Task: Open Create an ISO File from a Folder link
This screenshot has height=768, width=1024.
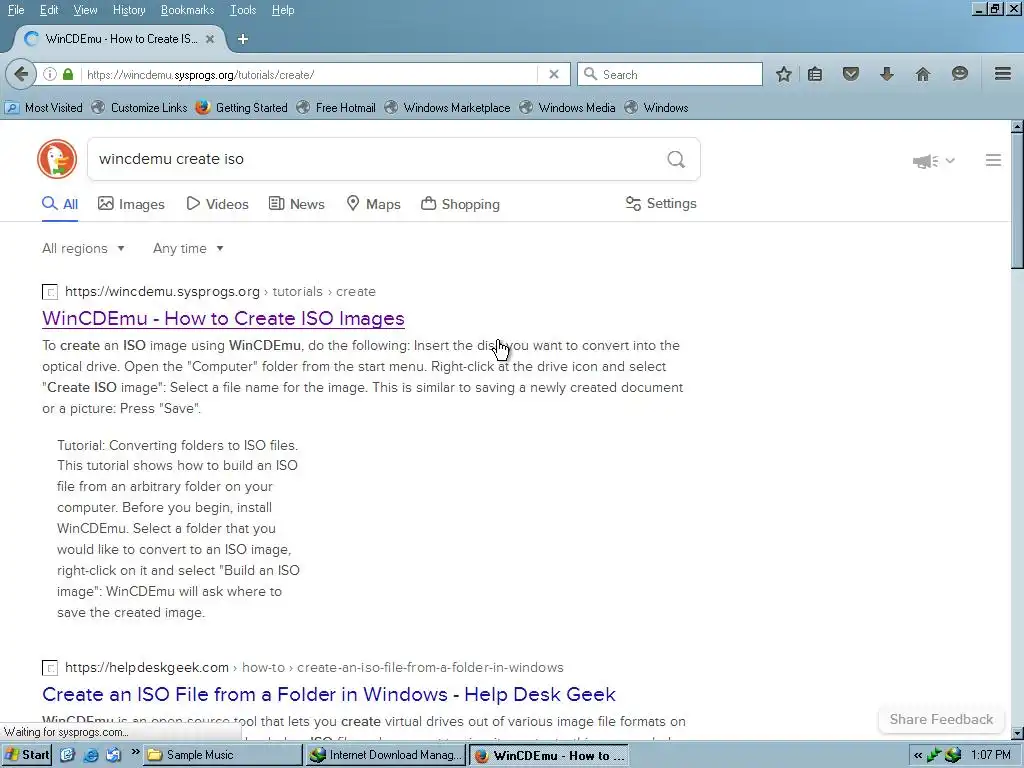Action: coord(328,694)
